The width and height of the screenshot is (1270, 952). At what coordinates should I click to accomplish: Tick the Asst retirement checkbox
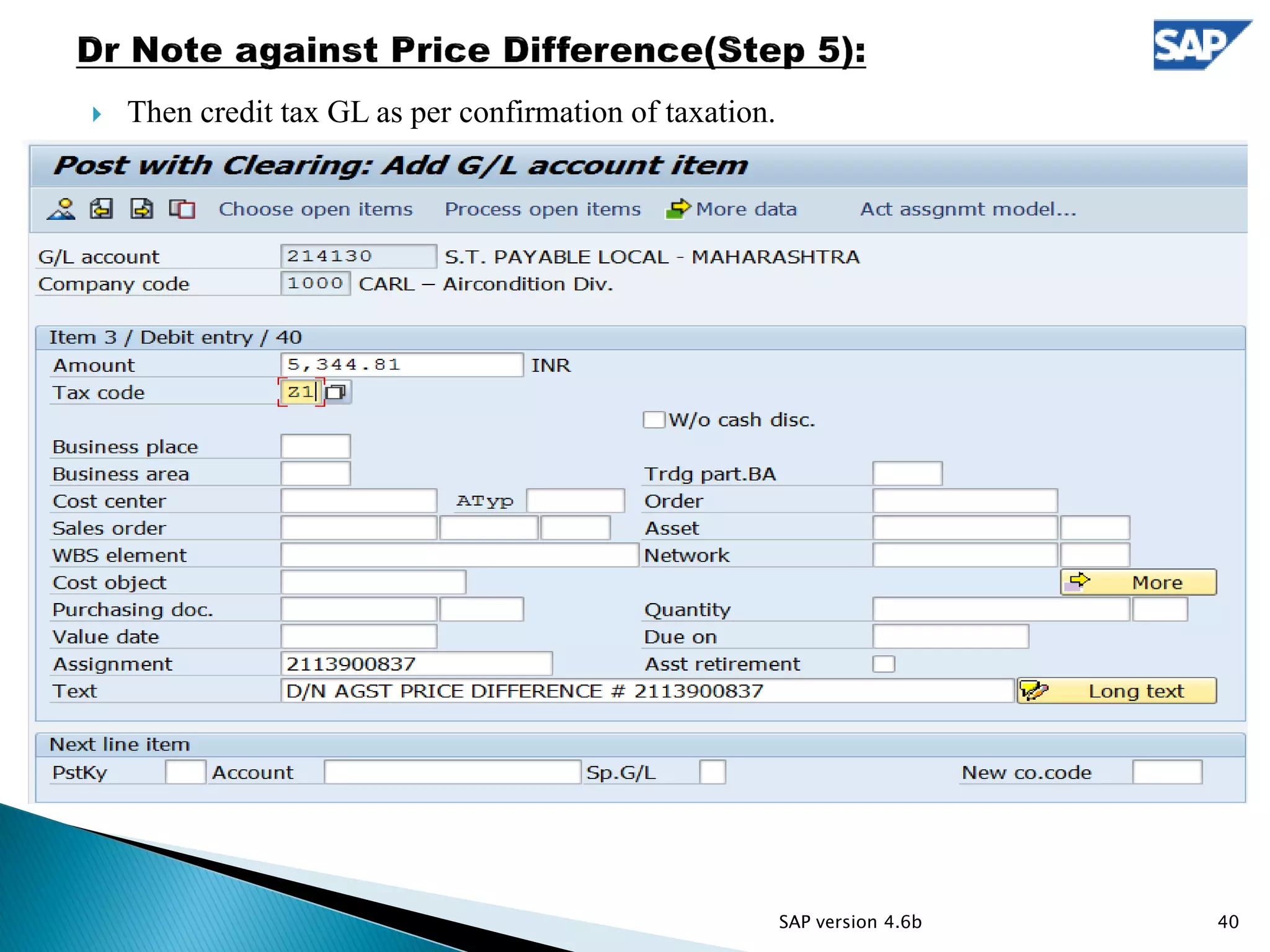click(884, 664)
